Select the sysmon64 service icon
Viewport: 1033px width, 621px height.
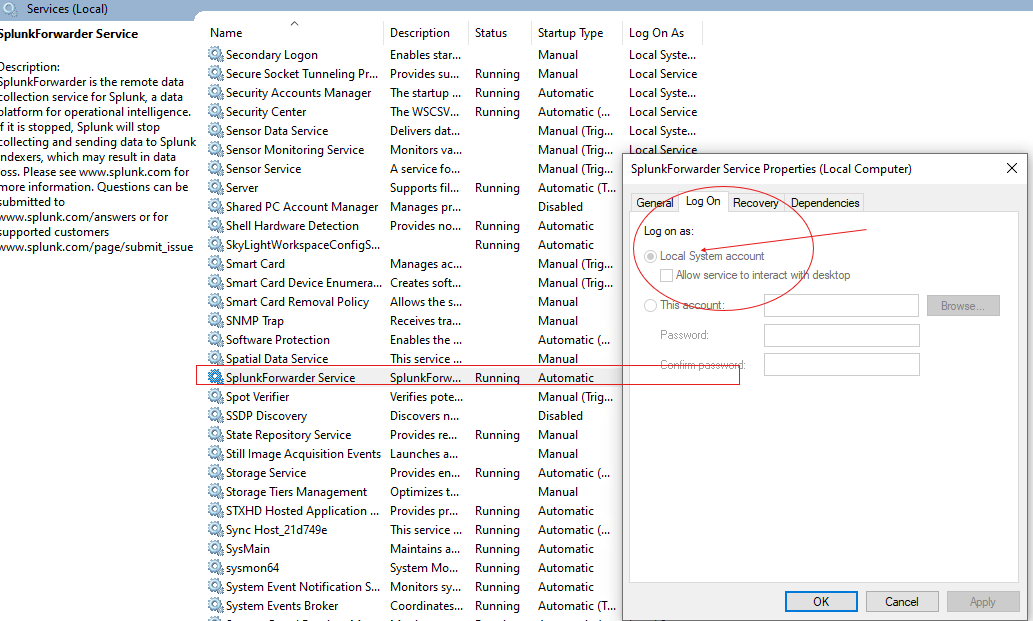[216, 568]
